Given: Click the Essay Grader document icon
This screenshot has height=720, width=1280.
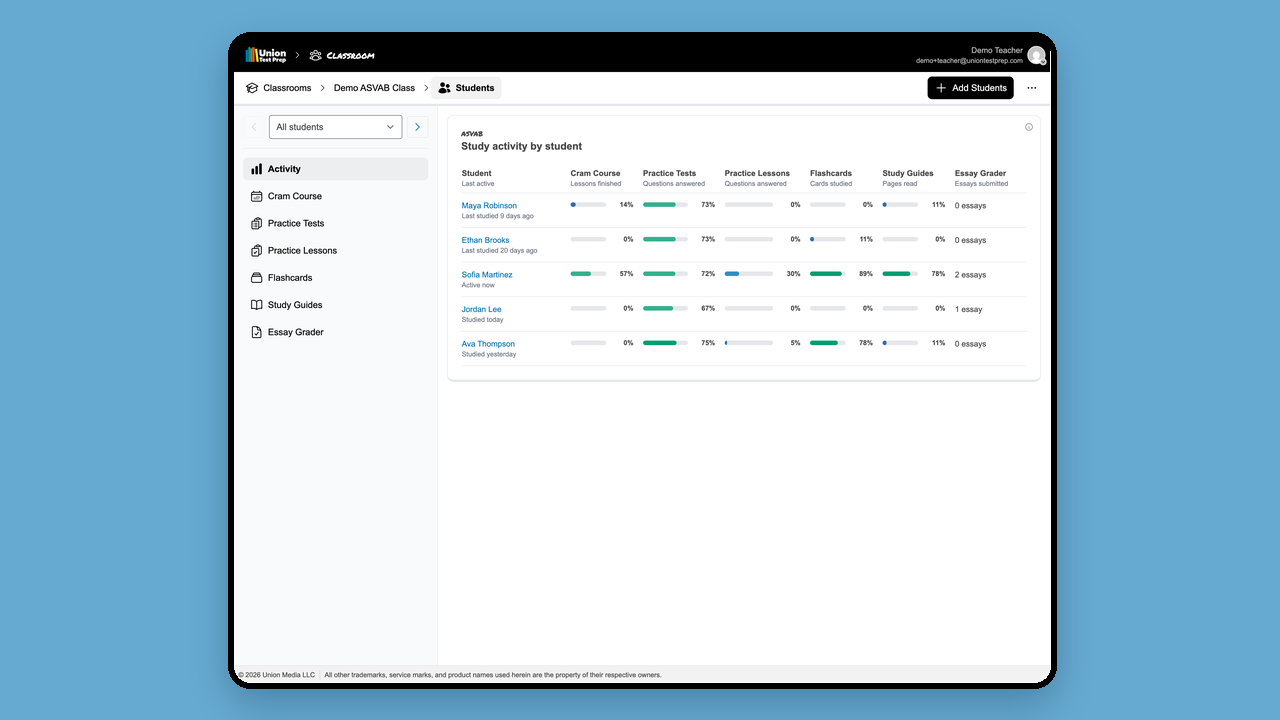Looking at the screenshot, I should pos(257,332).
